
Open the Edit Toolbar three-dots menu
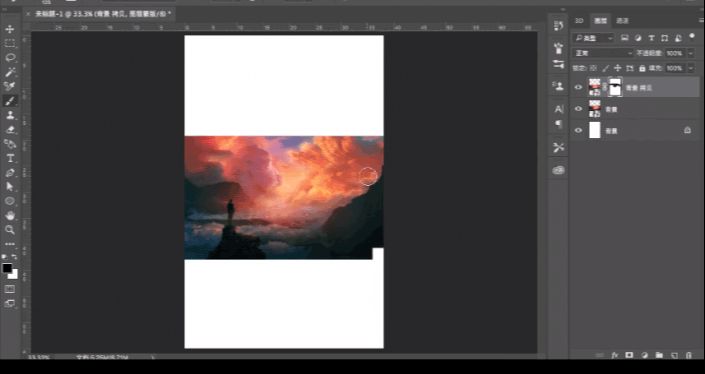9,244
